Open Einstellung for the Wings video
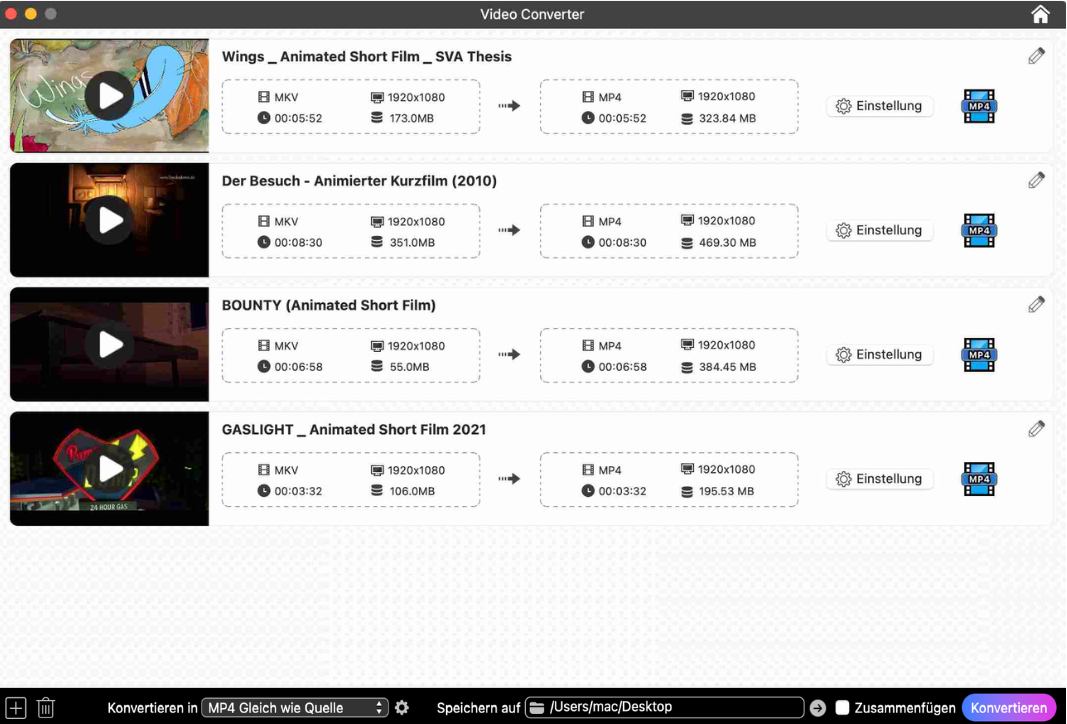The width and height of the screenshot is (1067, 724). (x=879, y=105)
